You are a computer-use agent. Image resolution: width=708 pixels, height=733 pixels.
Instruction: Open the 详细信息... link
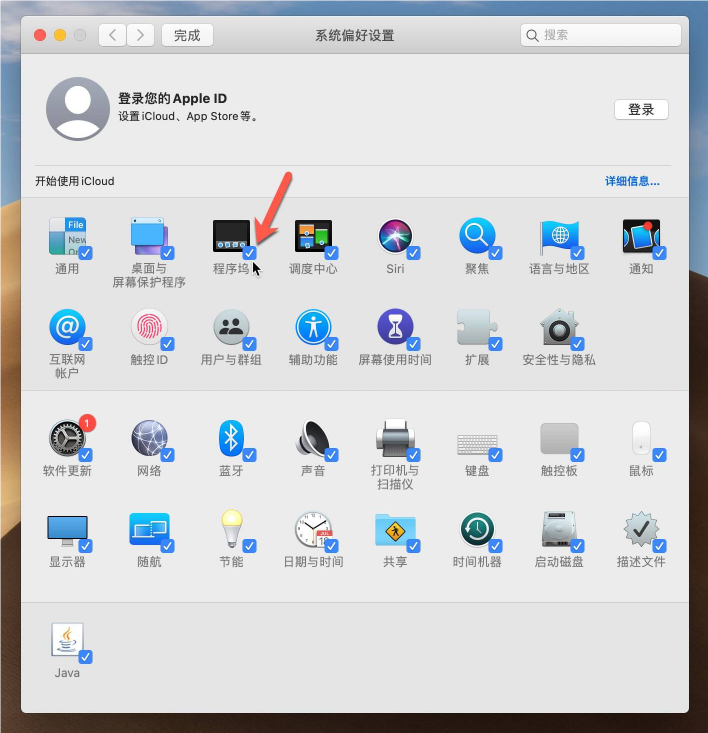click(632, 181)
